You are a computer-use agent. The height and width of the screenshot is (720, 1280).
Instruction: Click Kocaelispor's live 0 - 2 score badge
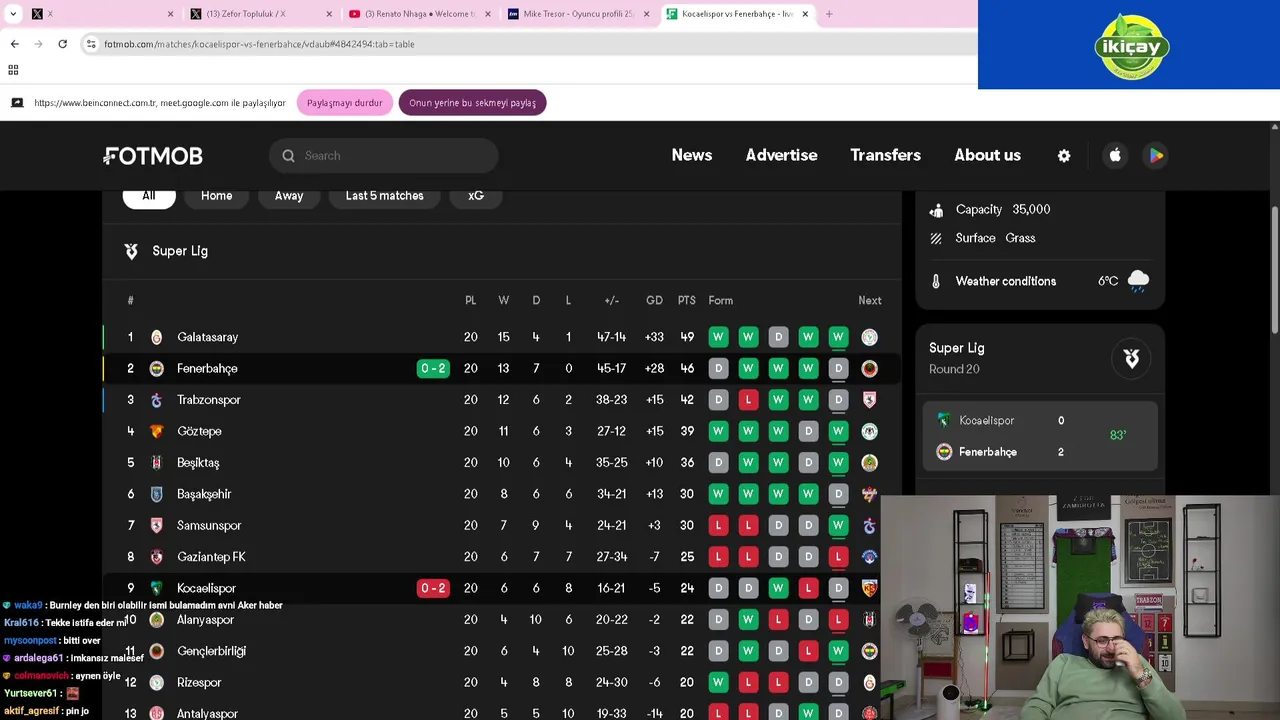pyautogui.click(x=433, y=588)
